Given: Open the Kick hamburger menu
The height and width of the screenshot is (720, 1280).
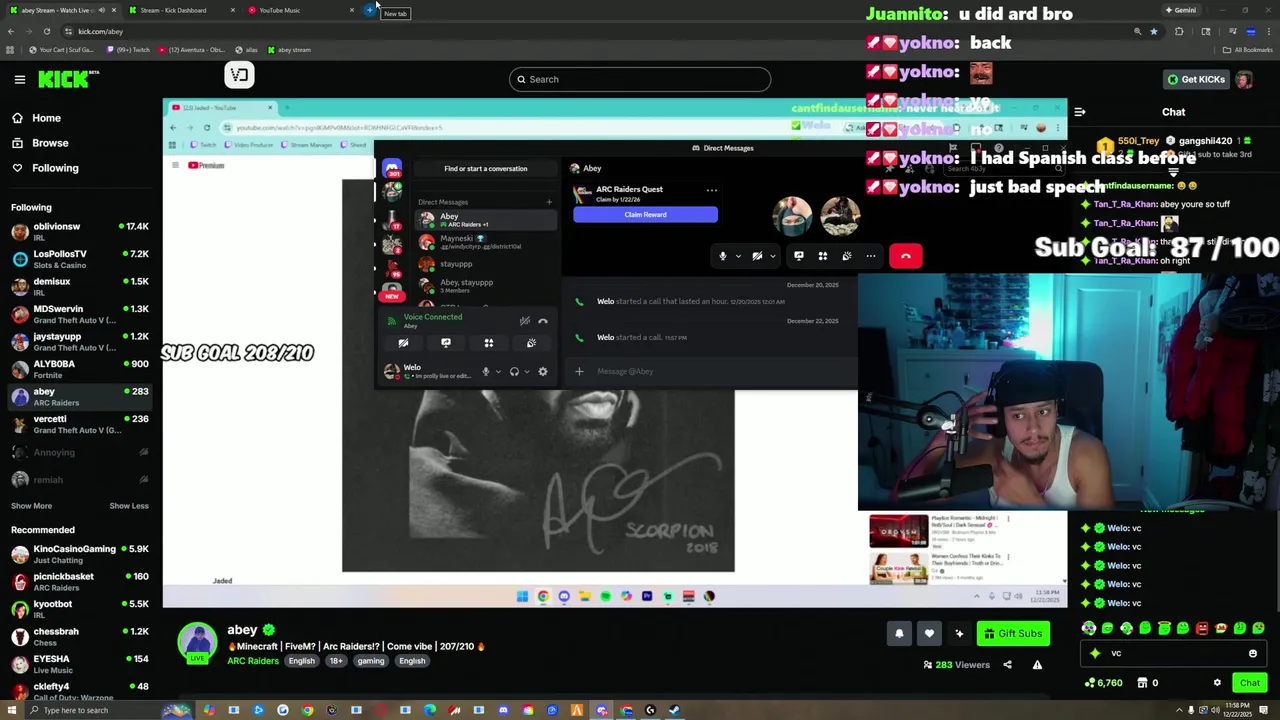Looking at the screenshot, I should pos(19,79).
